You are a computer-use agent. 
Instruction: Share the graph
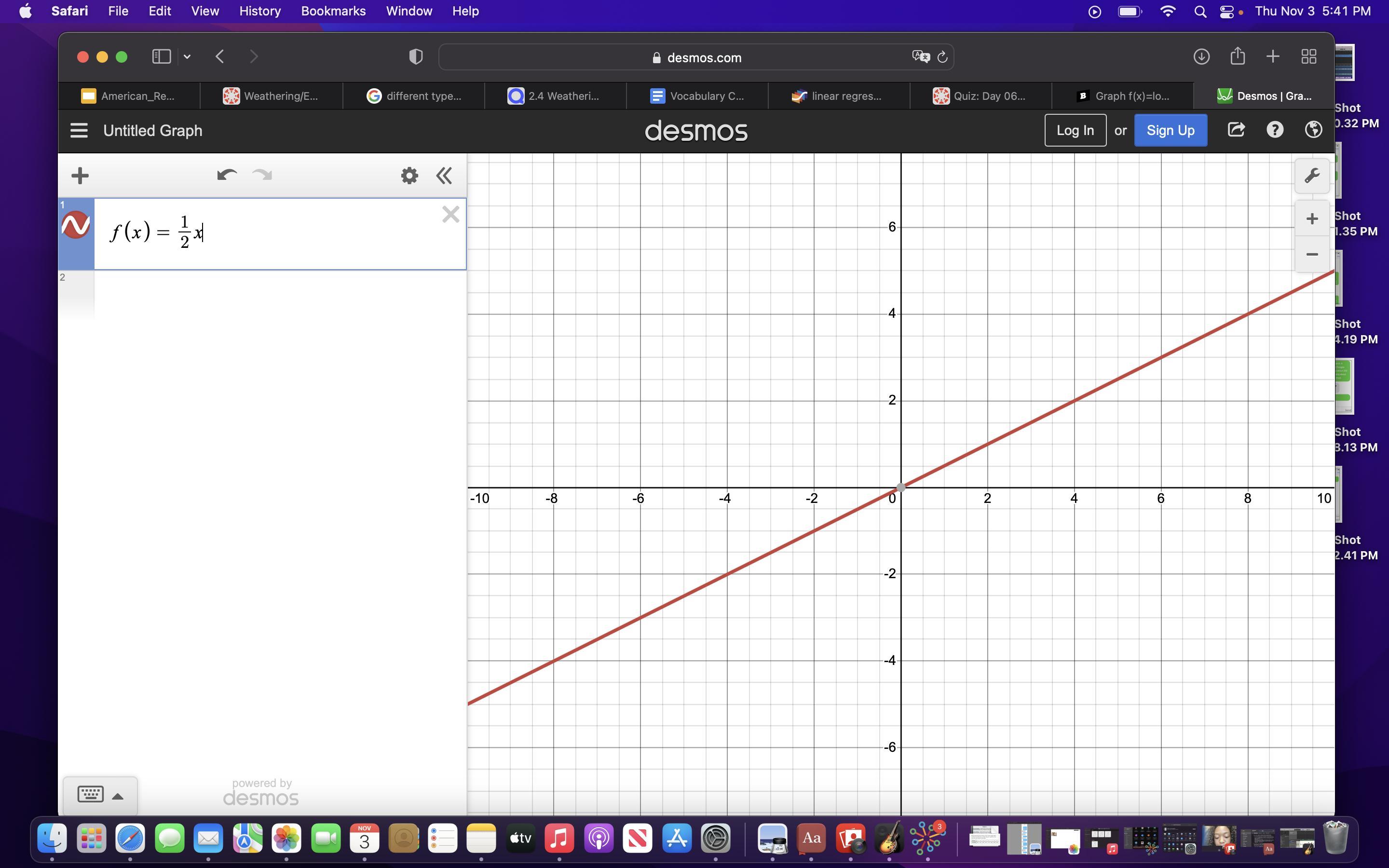(1236, 130)
